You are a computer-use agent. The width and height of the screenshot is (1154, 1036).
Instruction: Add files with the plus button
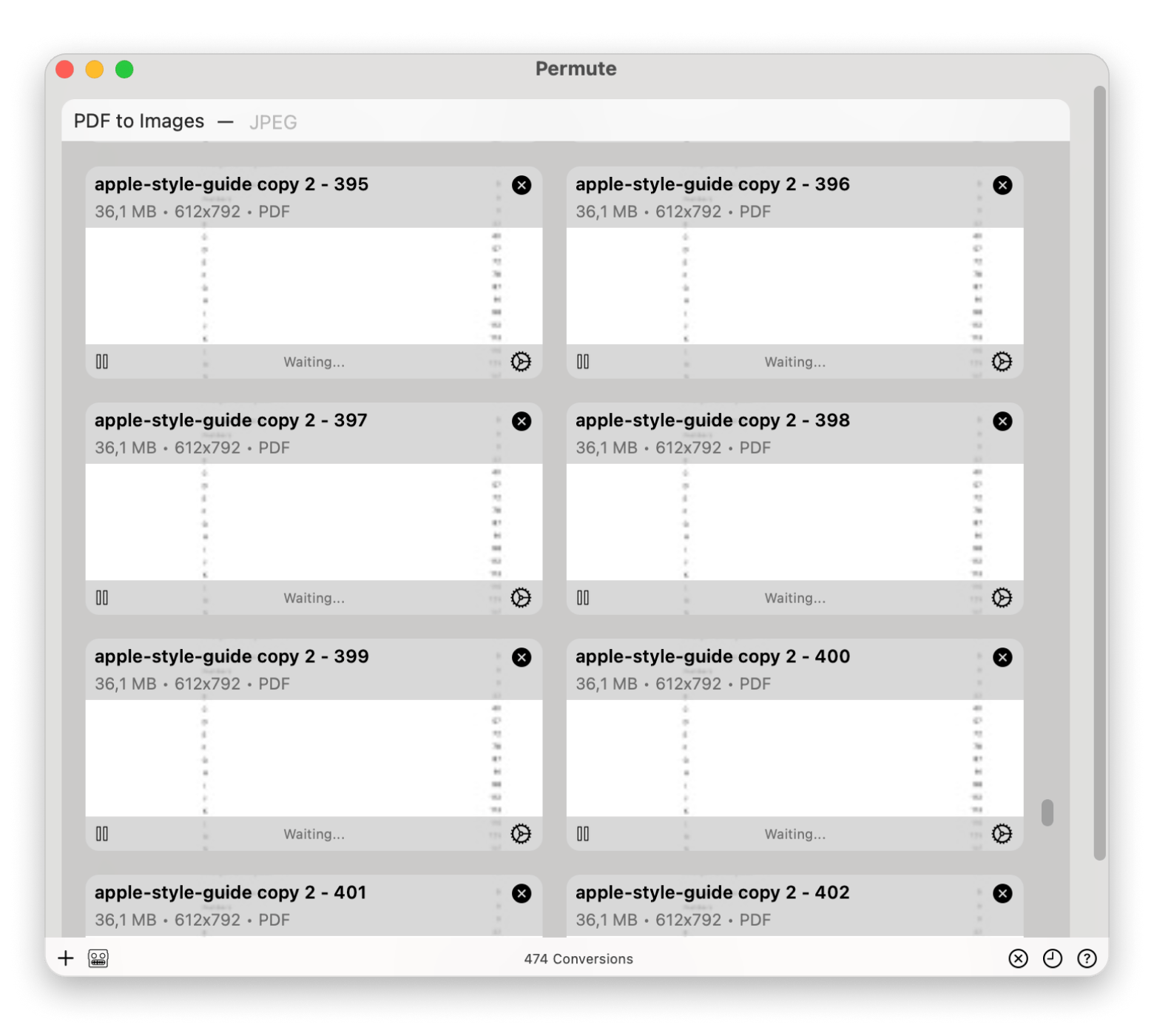point(66,958)
